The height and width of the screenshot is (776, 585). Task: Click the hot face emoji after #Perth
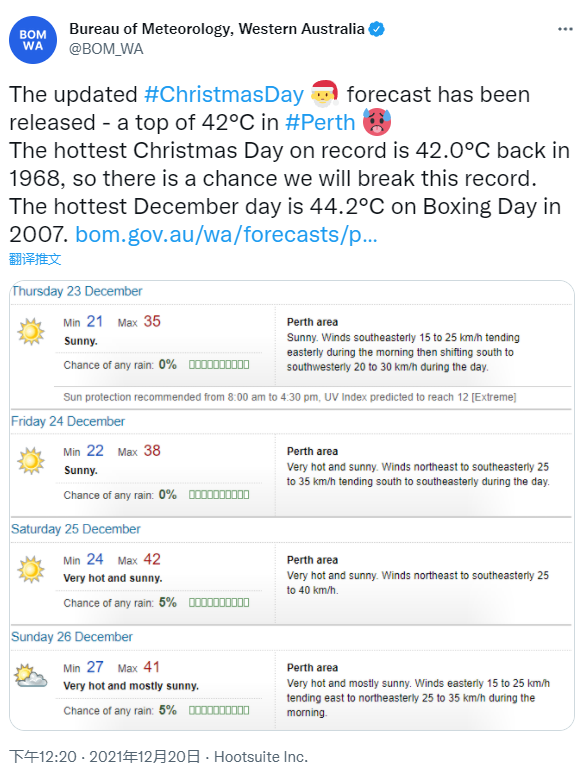pyautogui.click(x=377, y=122)
